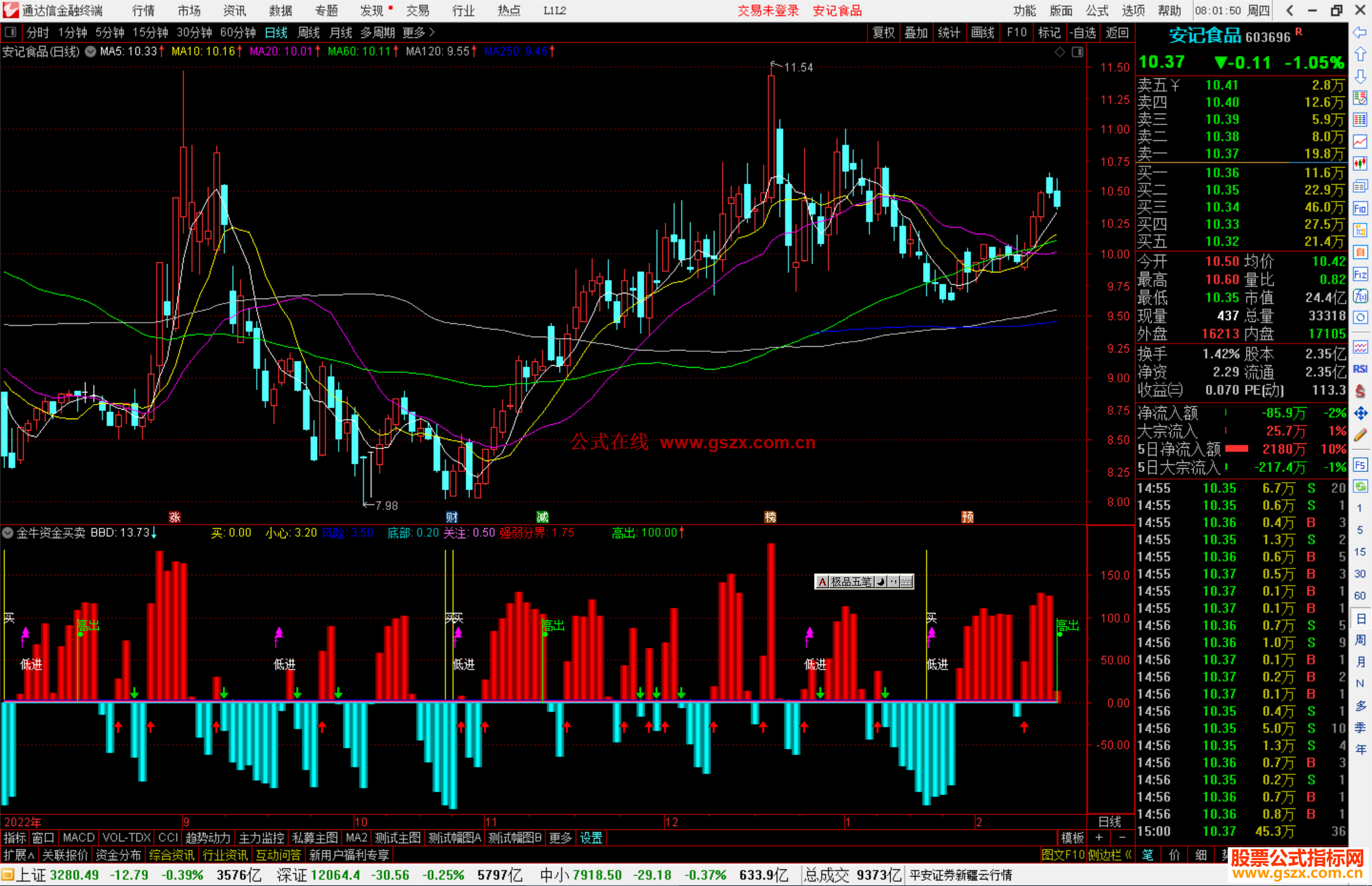Click the four-way move arrows icon

[x=1360, y=413]
